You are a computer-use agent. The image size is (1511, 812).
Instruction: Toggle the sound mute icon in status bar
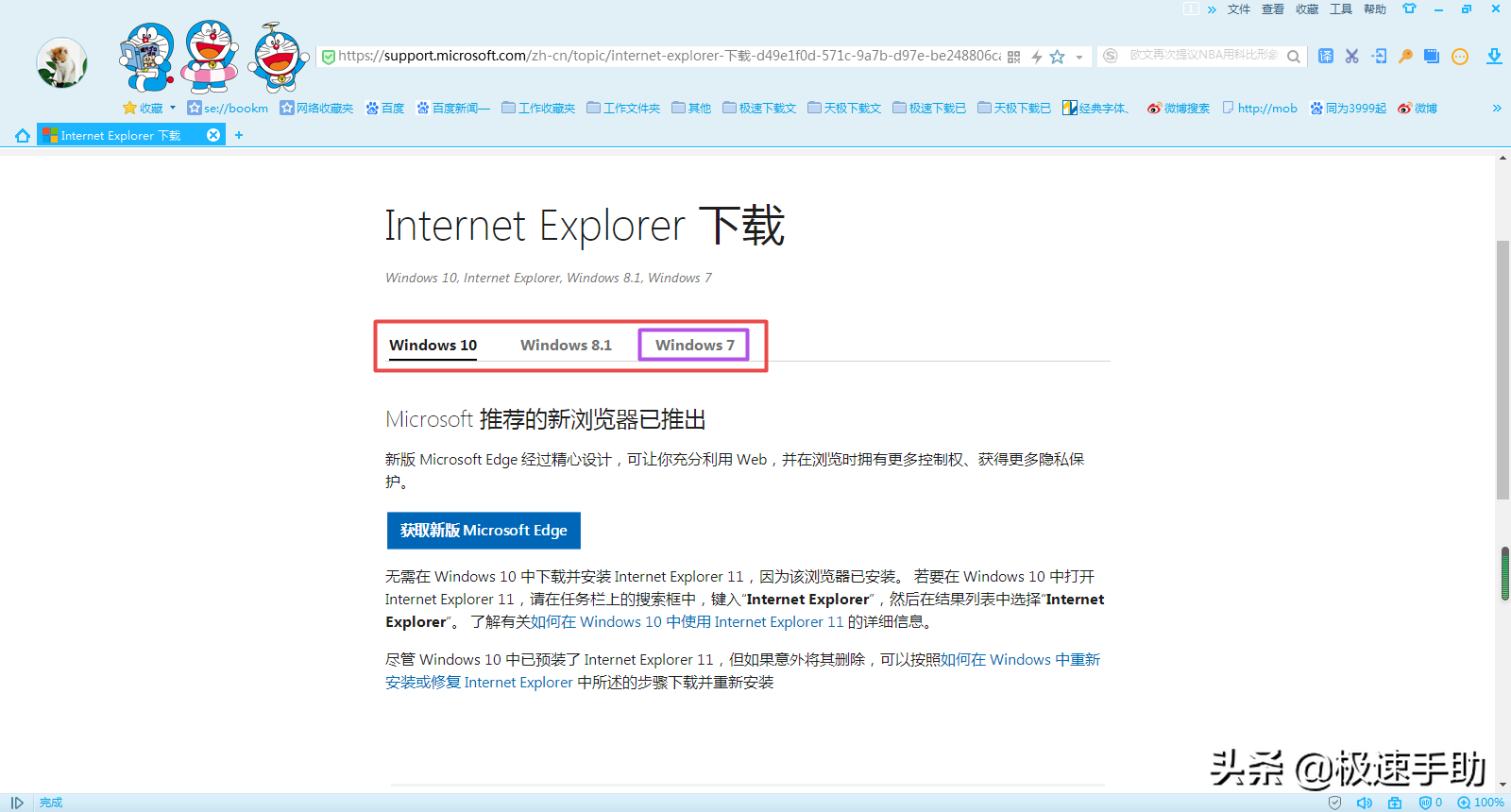coord(1365,803)
